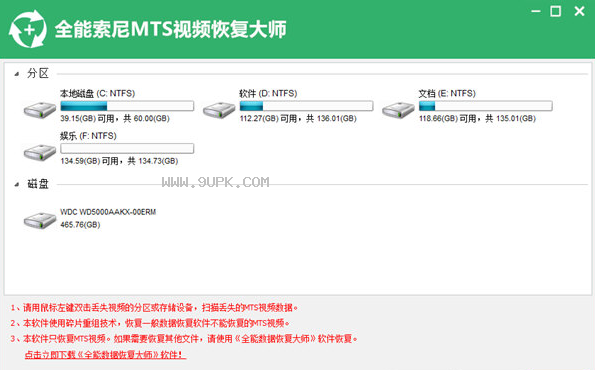Select the drive icon for 本地磁盘 C:

pos(40,110)
